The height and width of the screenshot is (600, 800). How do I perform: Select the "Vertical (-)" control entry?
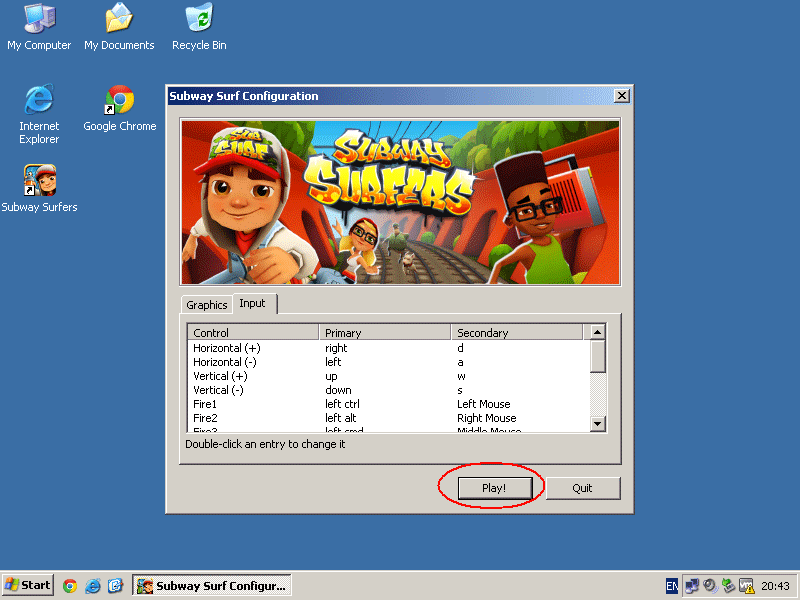click(218, 390)
